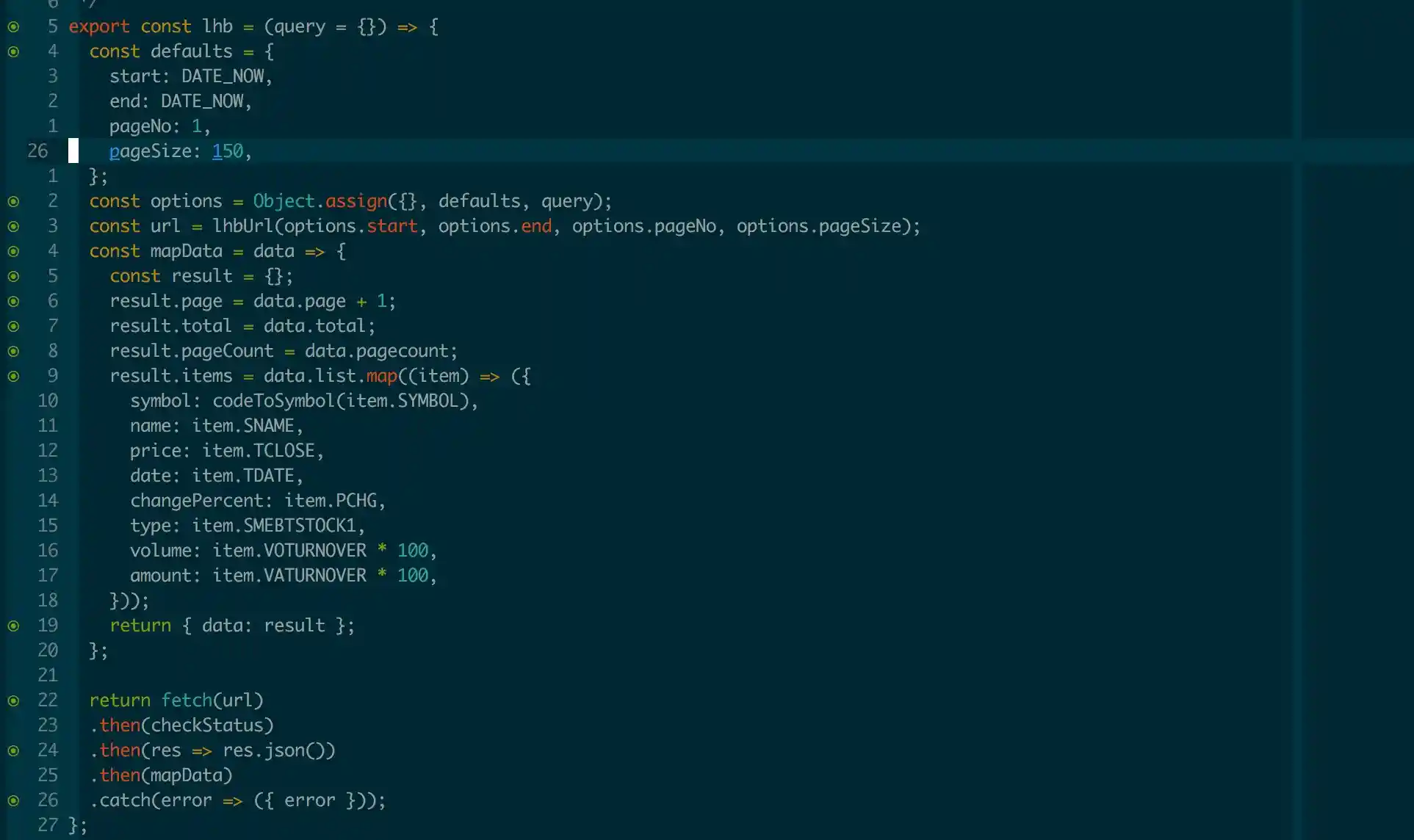Click the gutter marker on the 'const url' line
The width and height of the screenshot is (1414, 840).
click(x=13, y=227)
